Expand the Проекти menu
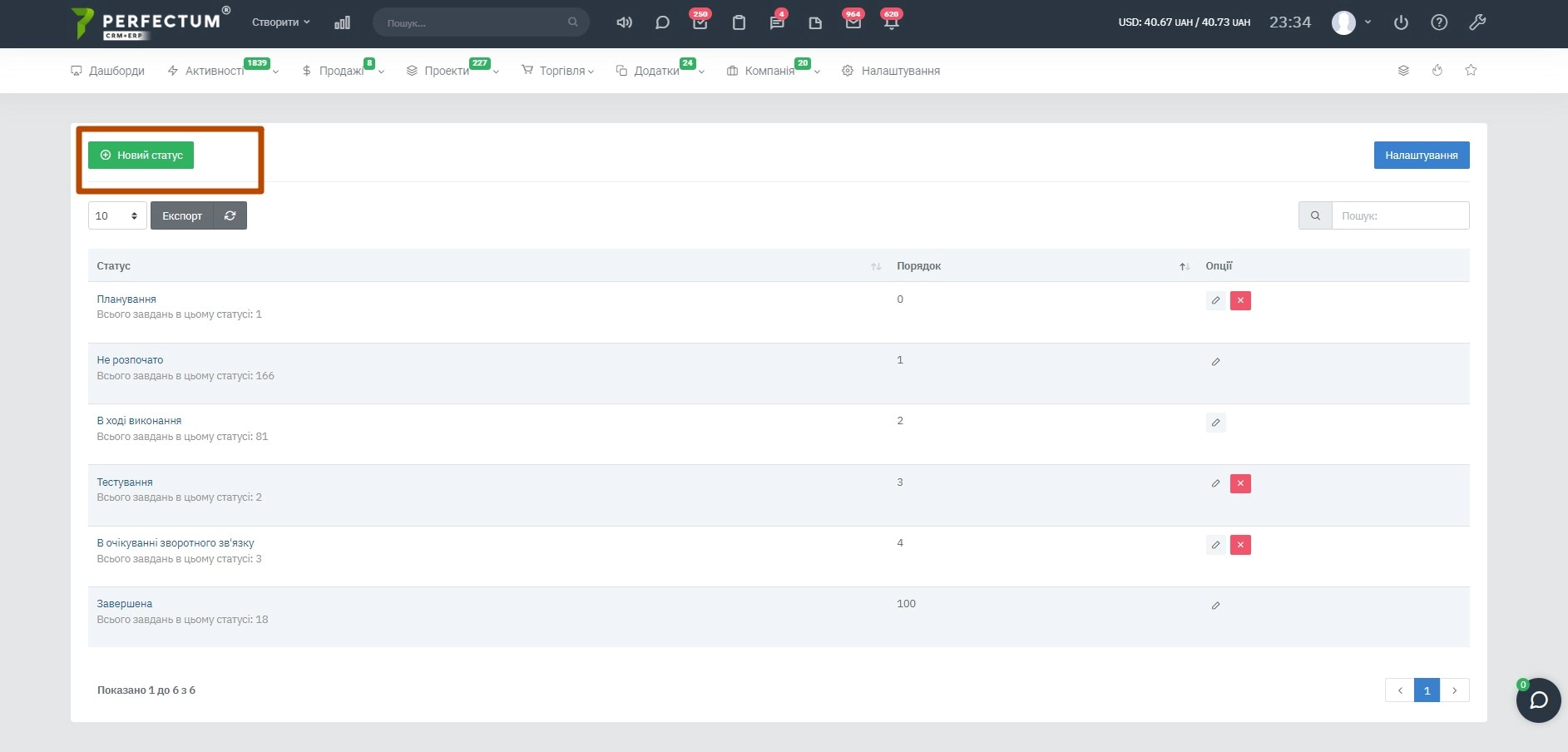Viewport: 1568px width, 752px height. (x=453, y=71)
